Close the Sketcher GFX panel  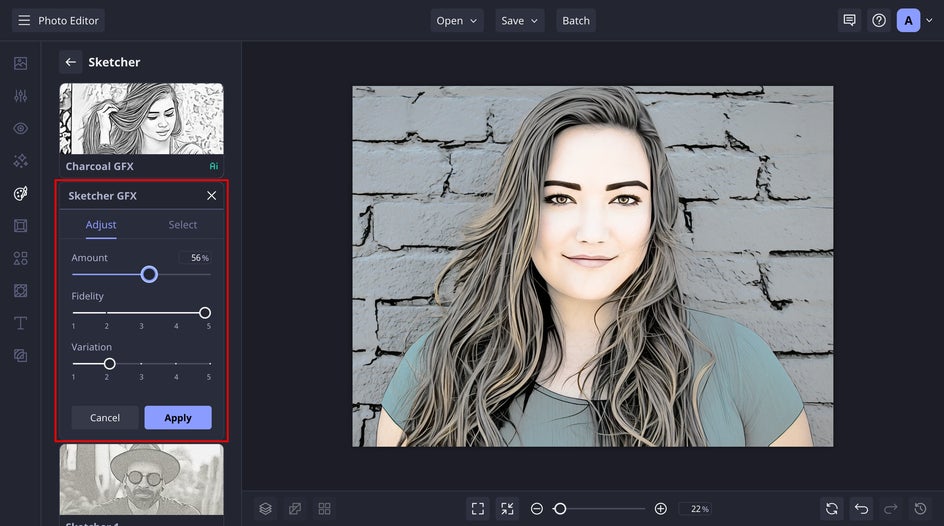(x=211, y=196)
